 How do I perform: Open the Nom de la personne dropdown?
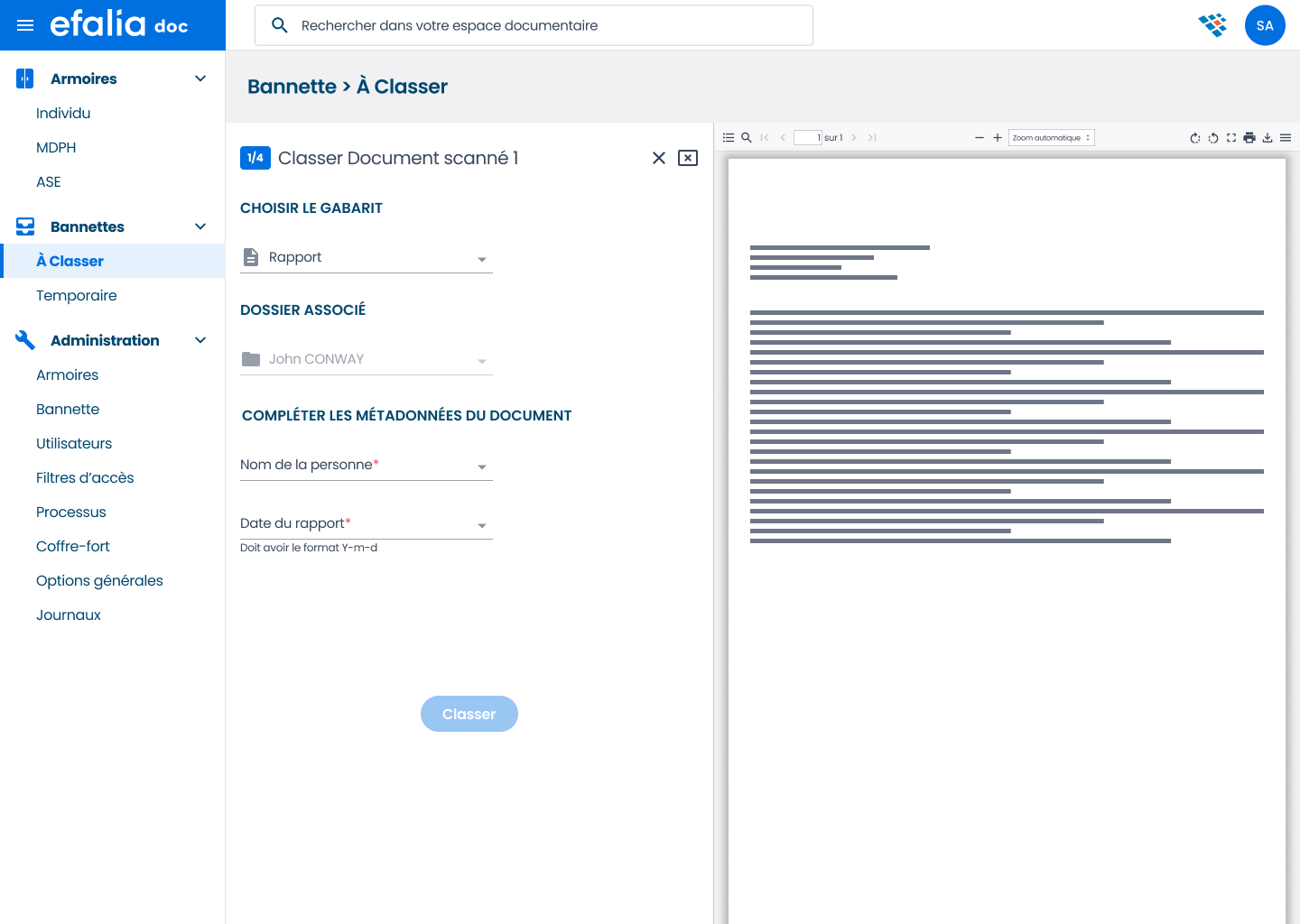pyautogui.click(x=367, y=466)
